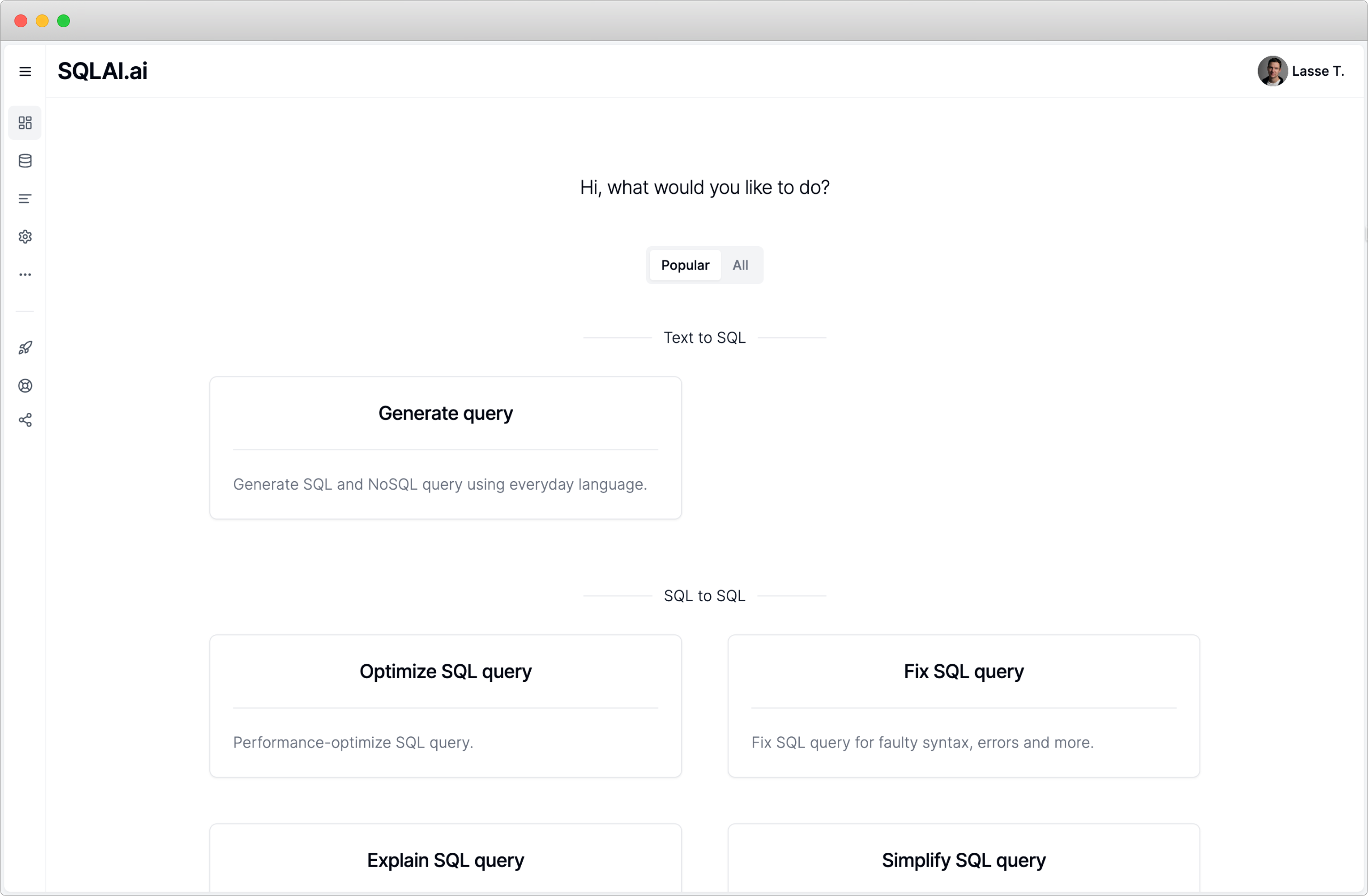
Task: Click the dashboard grid icon in sidebar
Action: click(25, 122)
